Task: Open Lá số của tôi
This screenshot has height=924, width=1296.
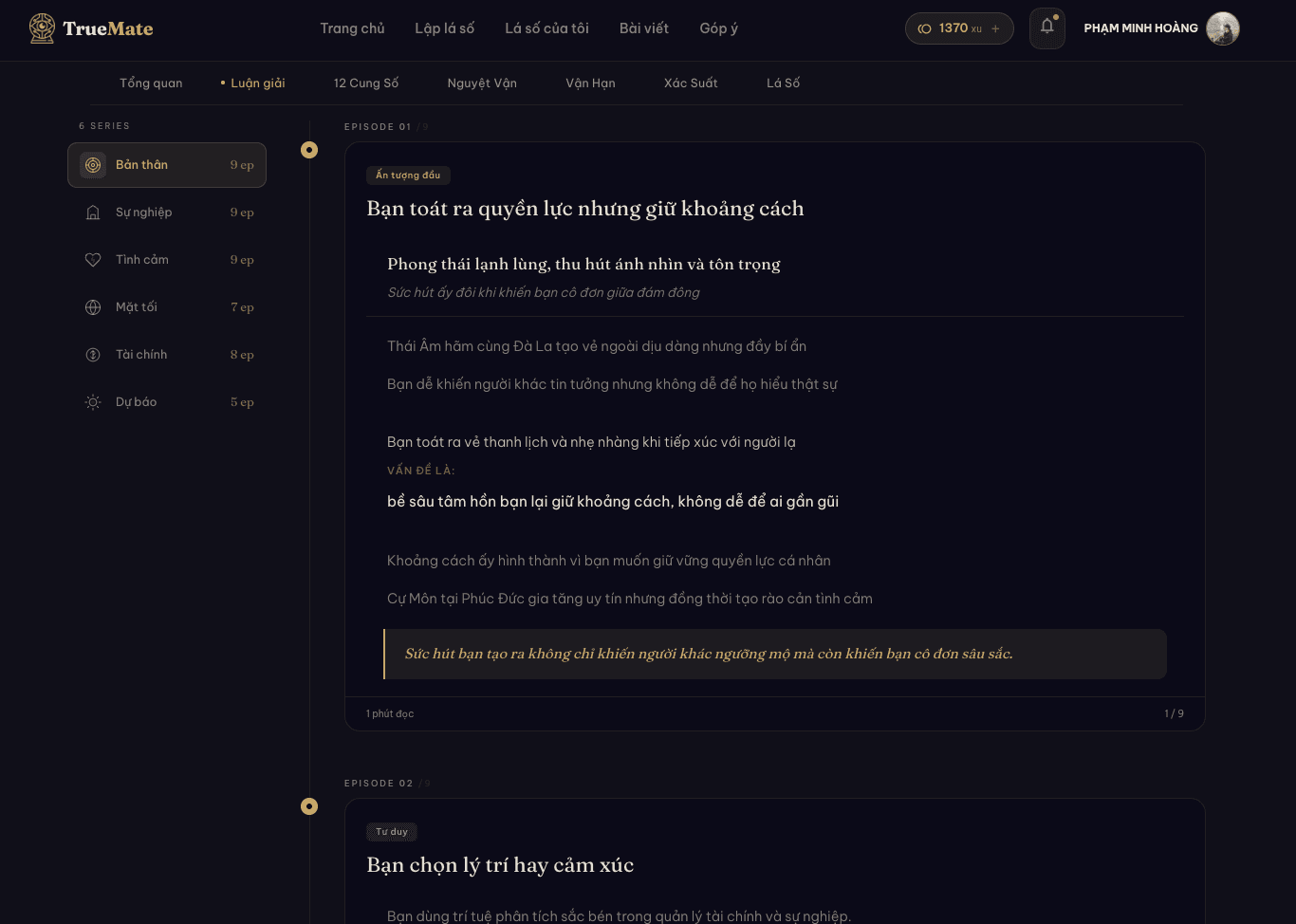Action: tap(546, 28)
